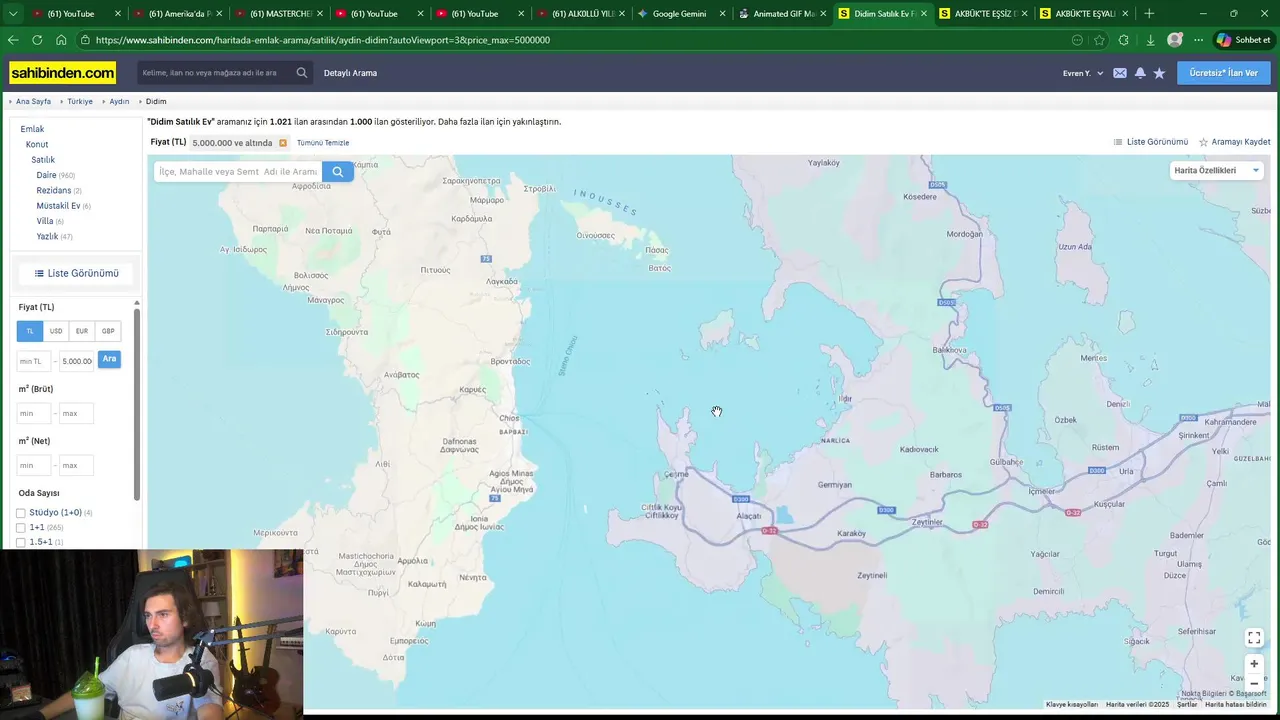Viewport: 1280px width, 720px height.
Task: Switch to MASTERCHEF YouTube tab
Action: pos(279,13)
